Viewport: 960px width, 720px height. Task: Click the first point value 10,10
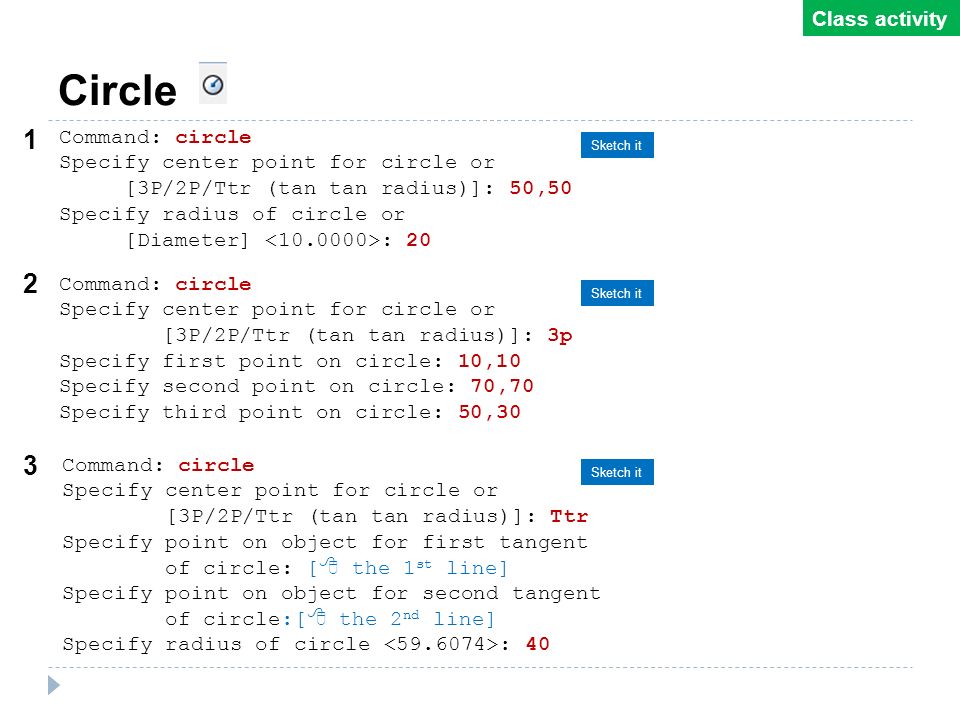tap(489, 361)
